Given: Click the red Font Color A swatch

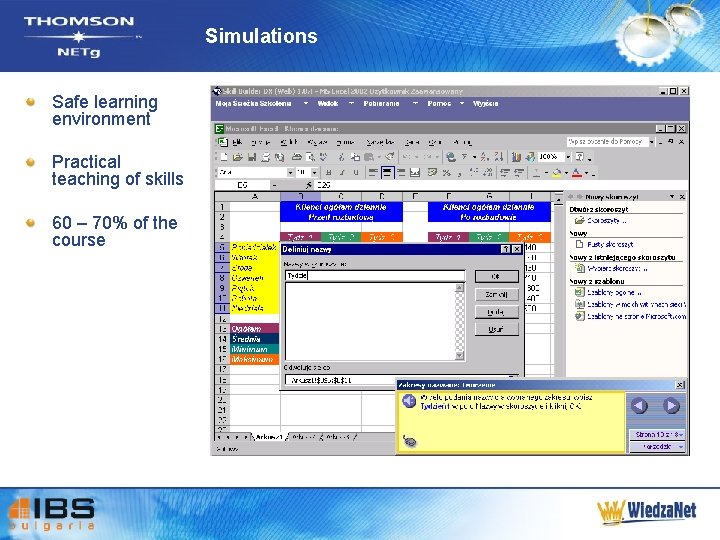Looking at the screenshot, I should point(577,173).
